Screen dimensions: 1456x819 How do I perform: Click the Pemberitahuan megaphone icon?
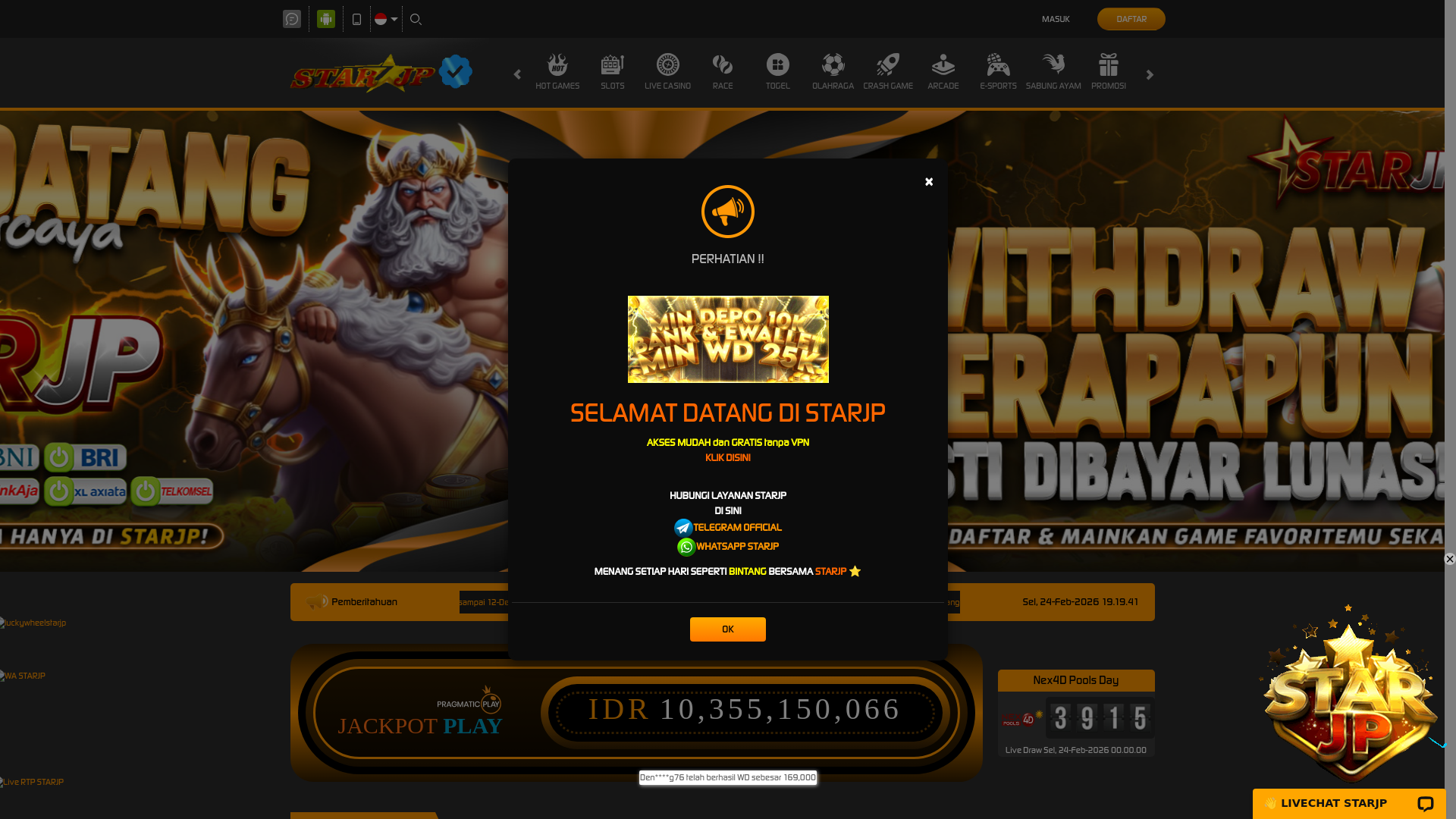(x=317, y=602)
